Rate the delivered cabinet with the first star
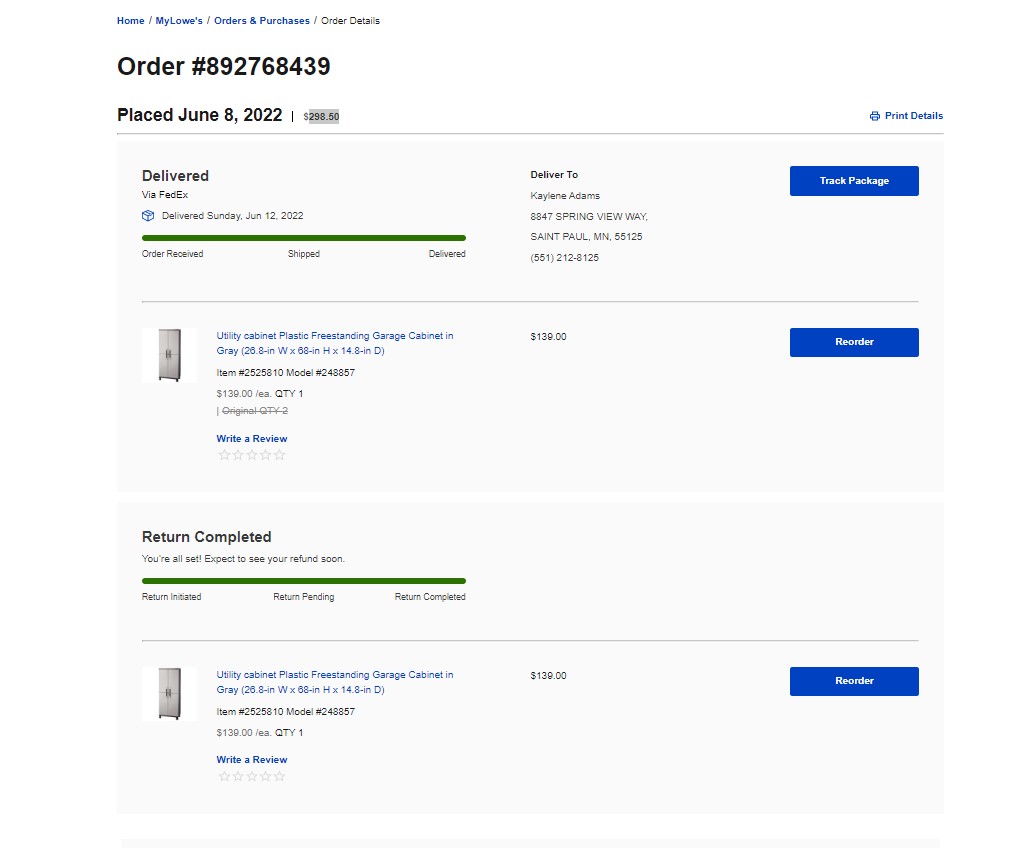The height and width of the screenshot is (848, 1015). (224, 455)
